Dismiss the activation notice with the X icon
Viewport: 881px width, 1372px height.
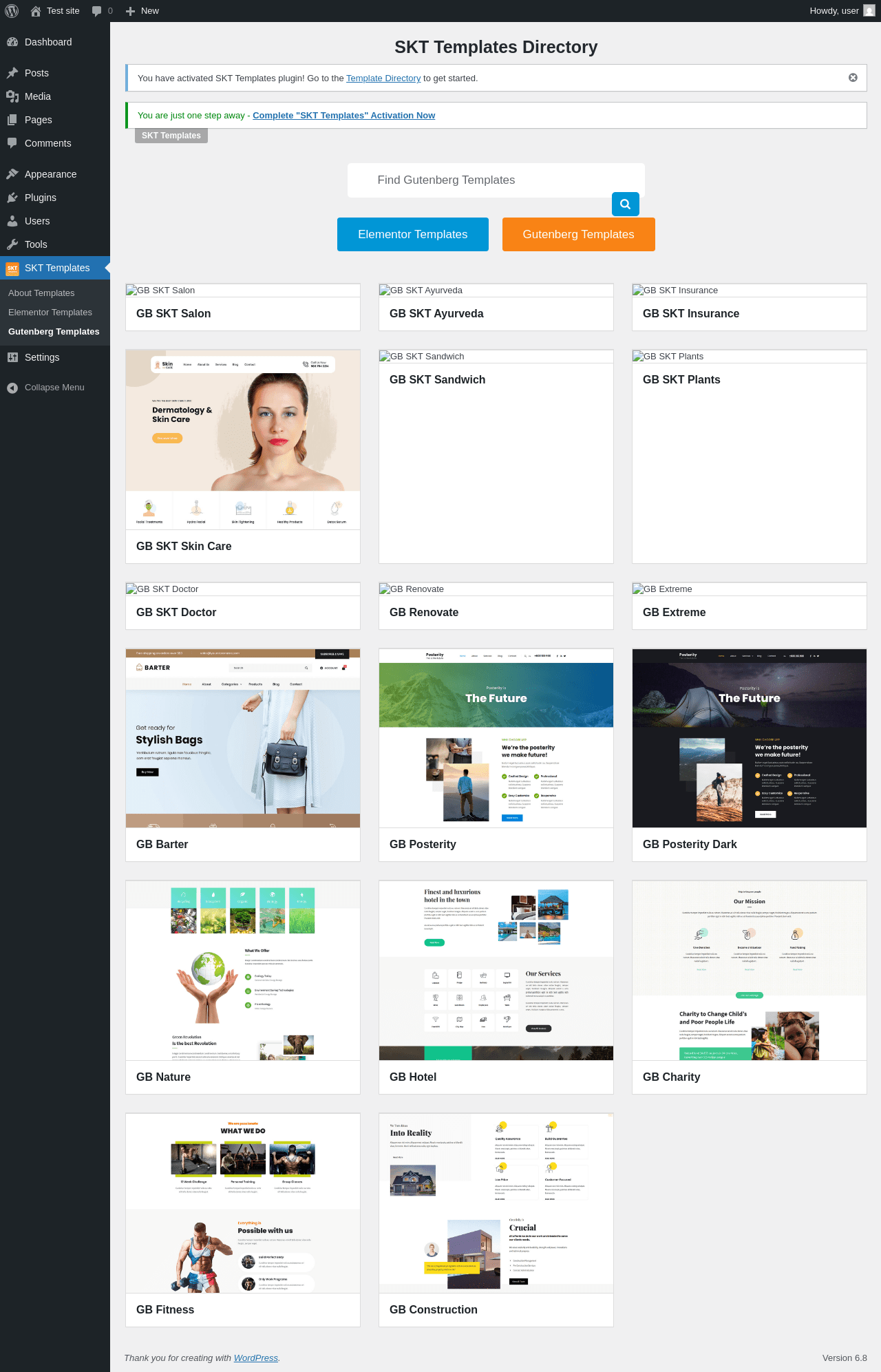click(853, 78)
